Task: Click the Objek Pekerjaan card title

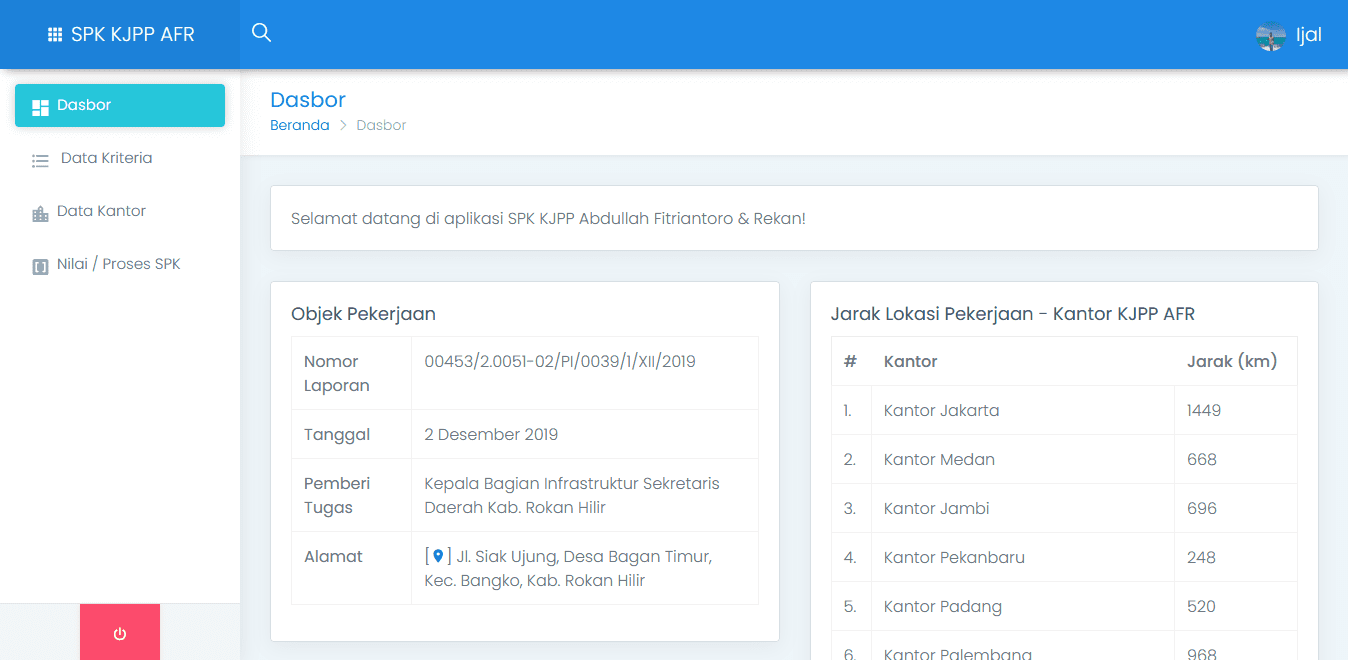Action: click(363, 314)
